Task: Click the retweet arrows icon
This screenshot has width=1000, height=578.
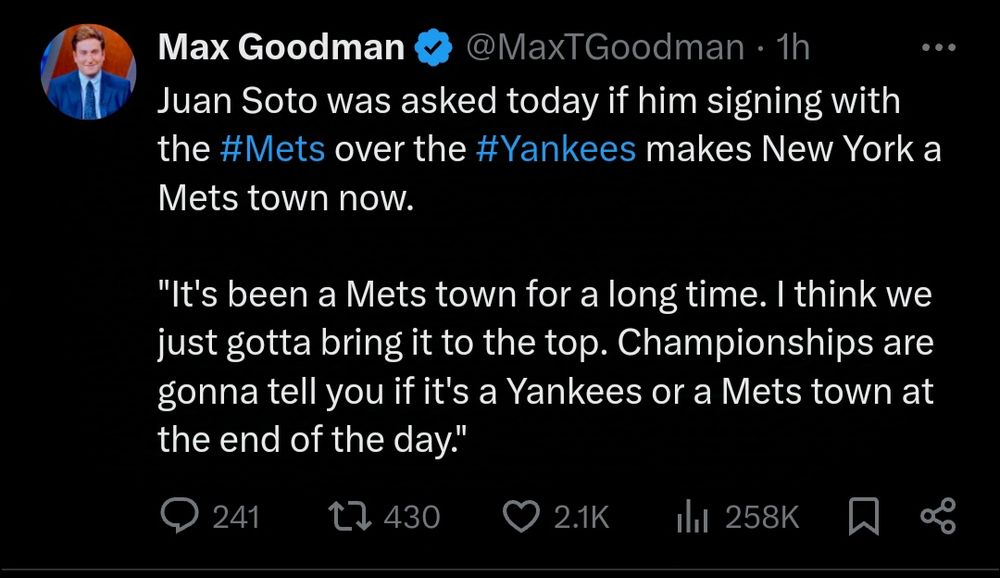Action: point(350,516)
